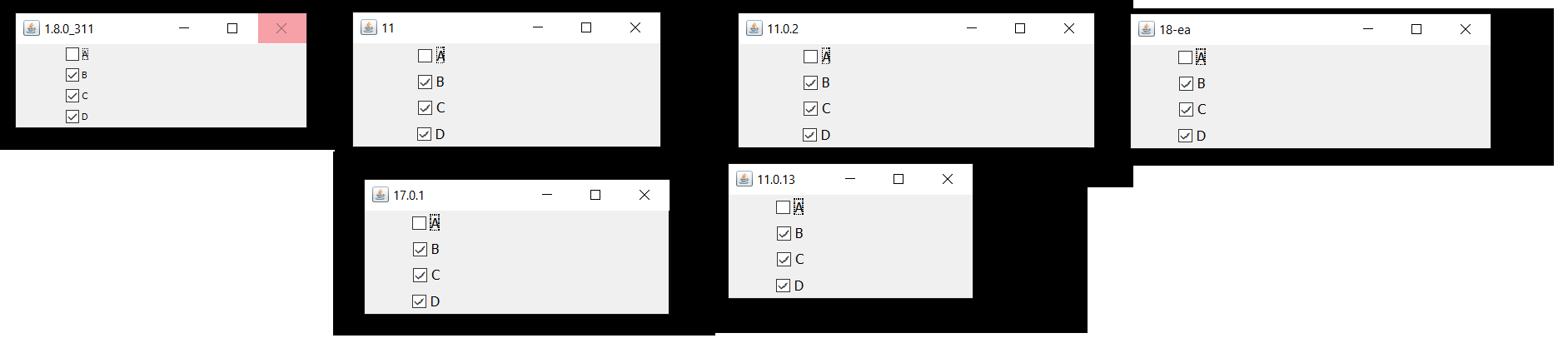
Task: Click Java icon in 11.0.2 window
Action: [x=754, y=28]
